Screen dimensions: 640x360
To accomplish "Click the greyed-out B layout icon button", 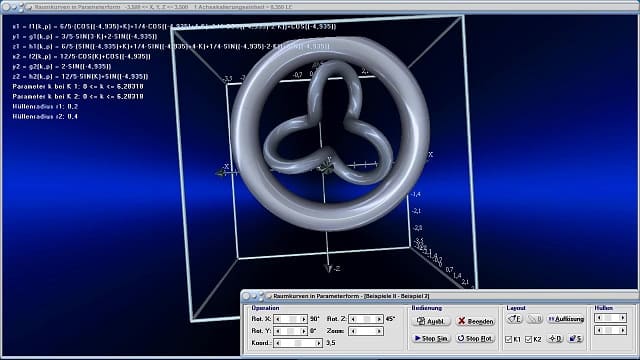I will point(535,319).
